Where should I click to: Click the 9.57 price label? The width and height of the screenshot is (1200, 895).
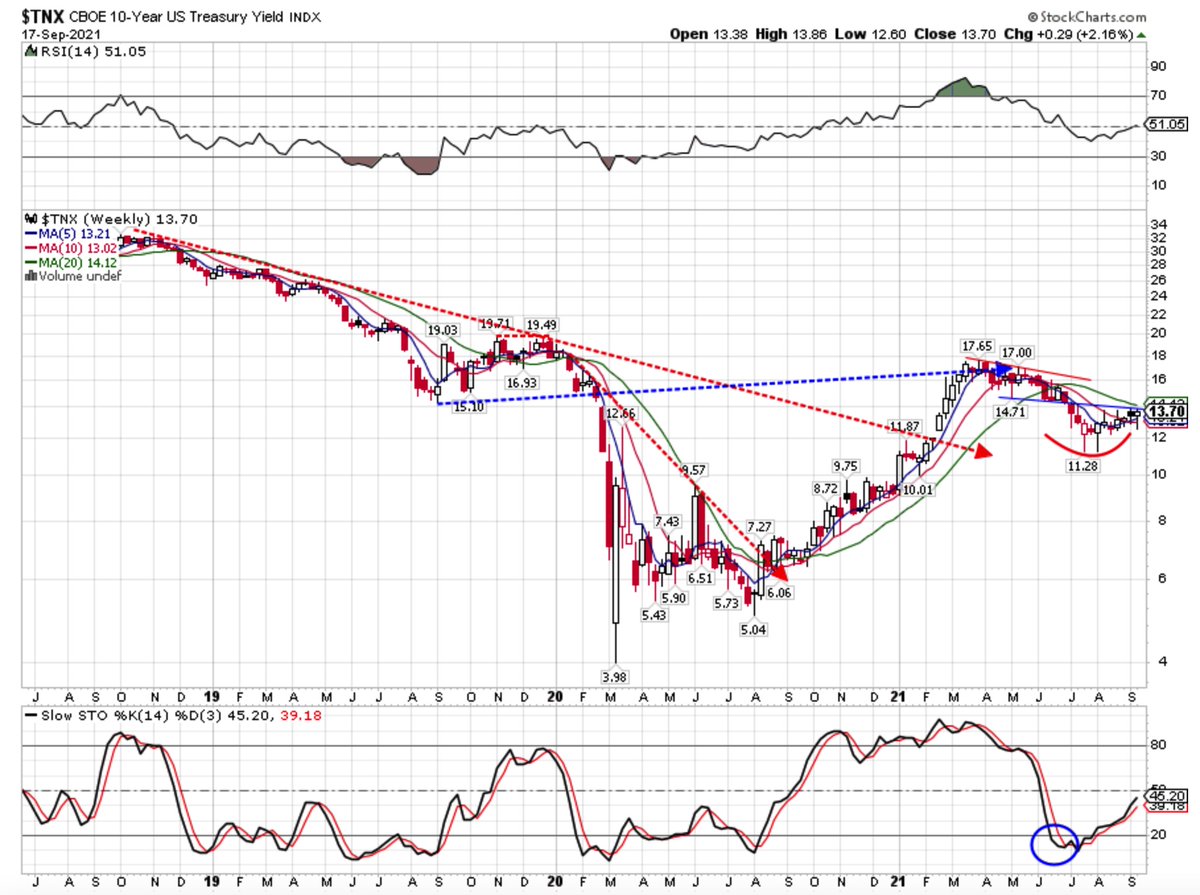pos(694,470)
